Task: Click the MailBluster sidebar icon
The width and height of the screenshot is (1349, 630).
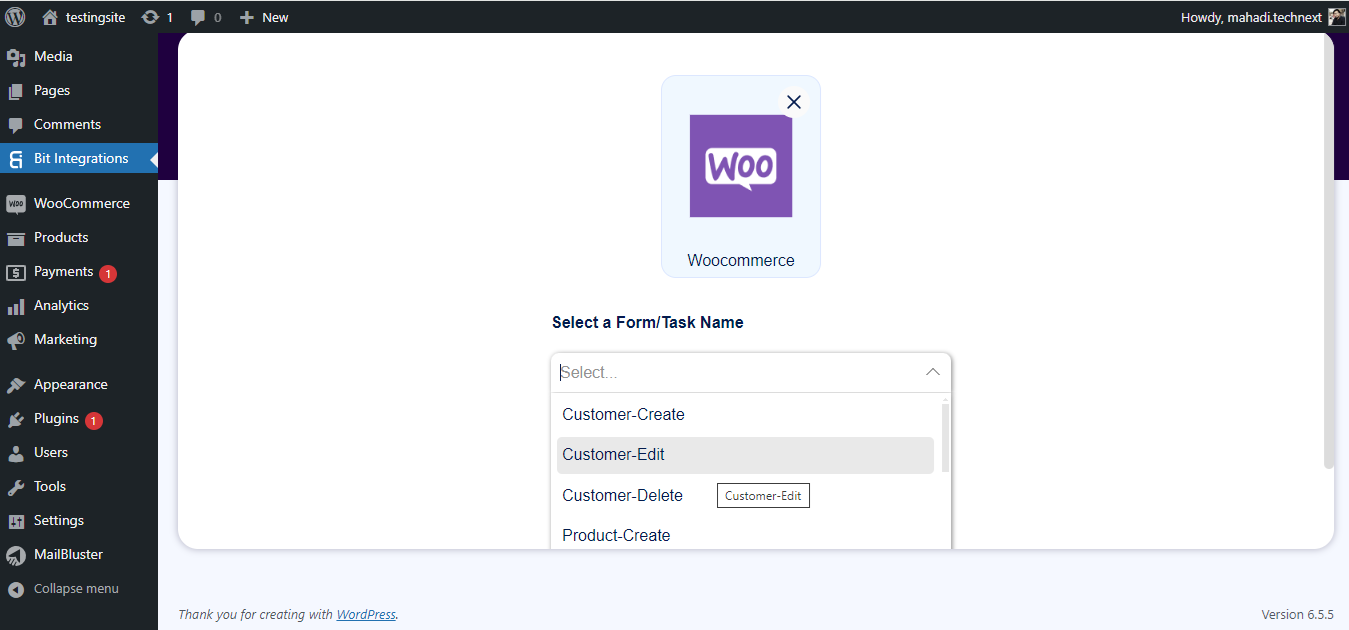Action: click(15, 555)
